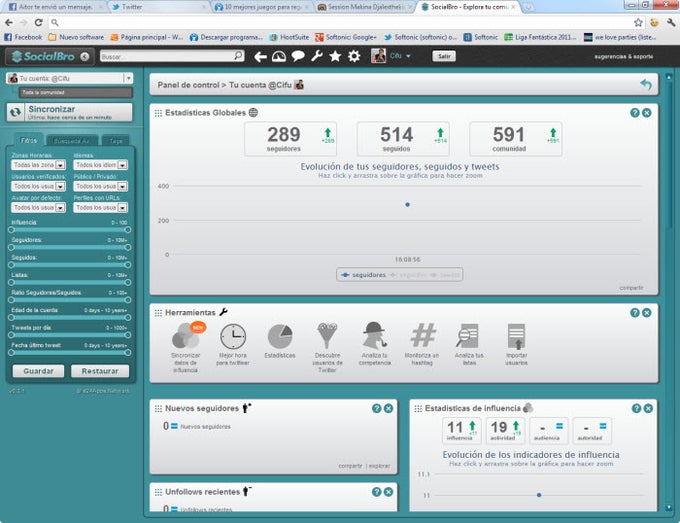Click the Guardar filters button
Screen dimensions: 680x523
click(38, 371)
